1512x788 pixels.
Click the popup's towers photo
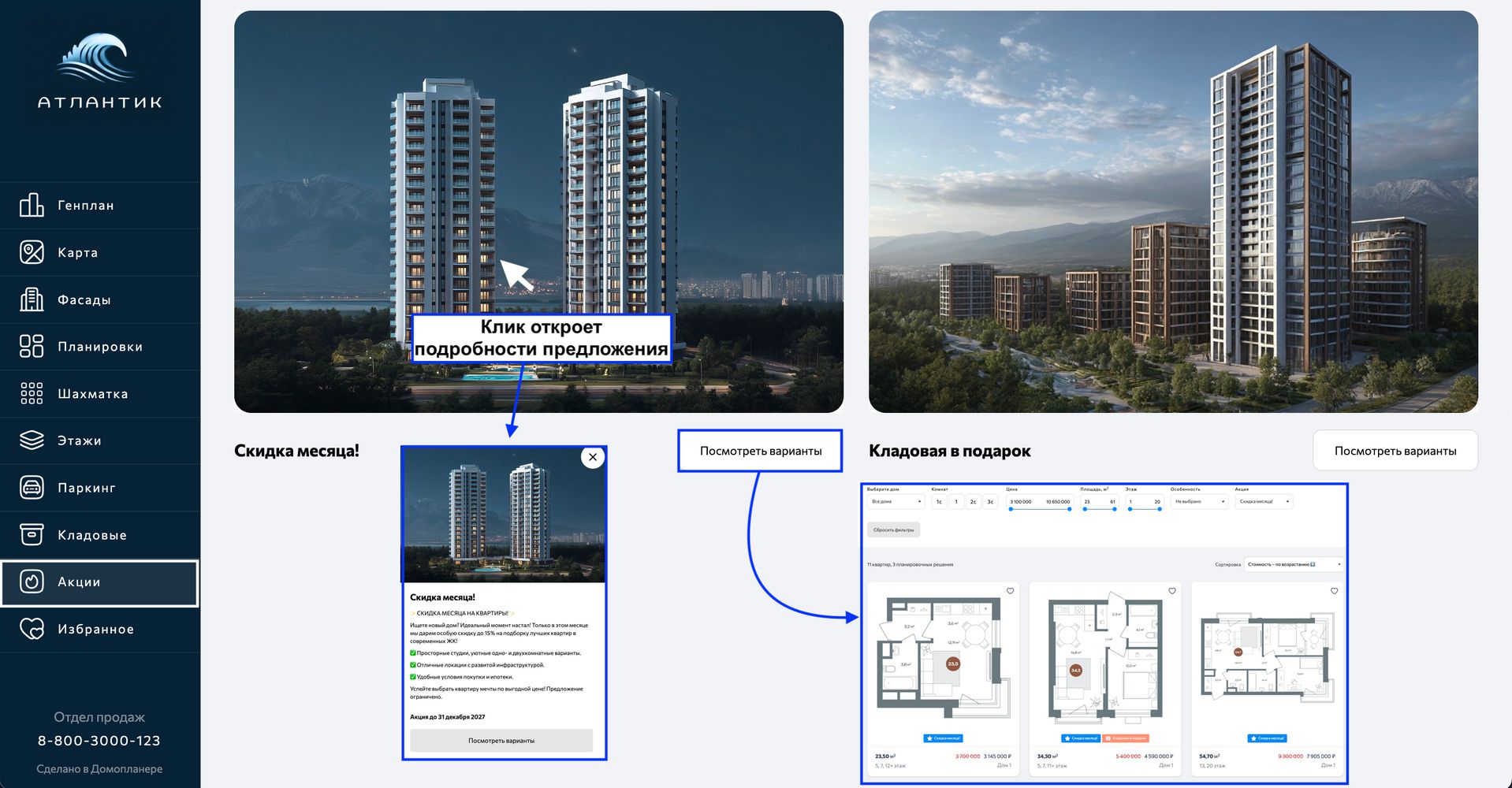(505, 515)
